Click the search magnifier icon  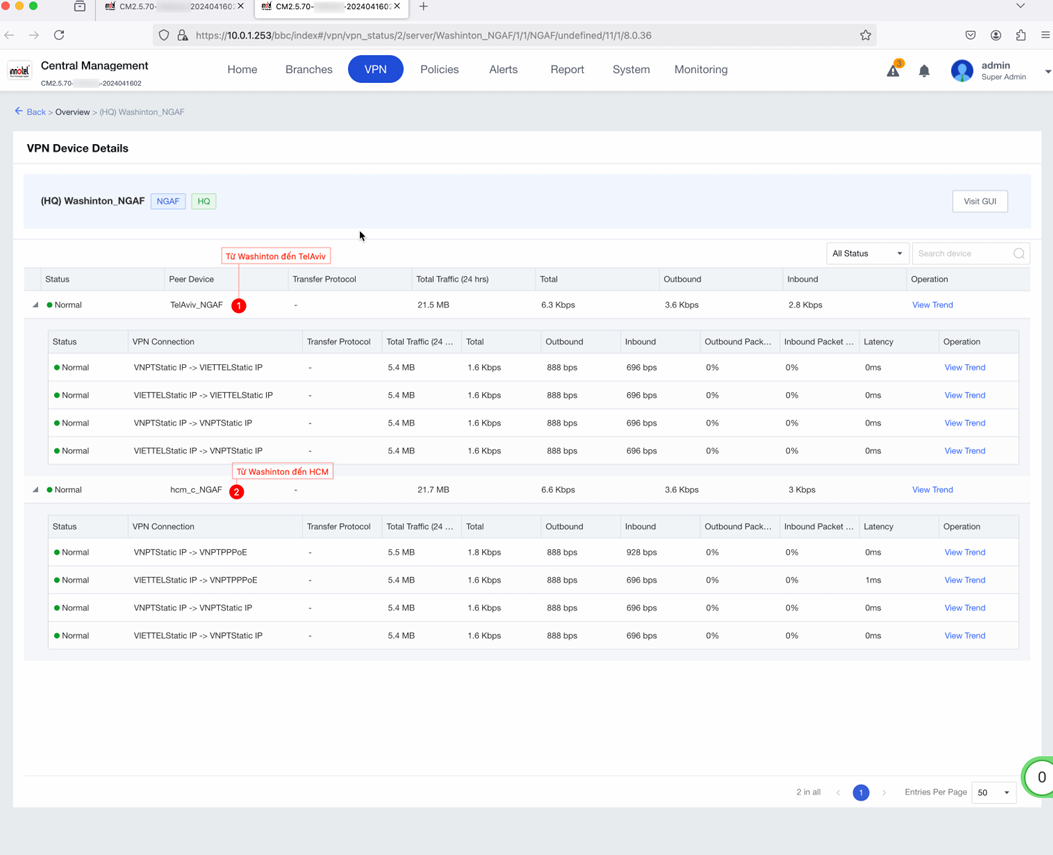point(1019,253)
